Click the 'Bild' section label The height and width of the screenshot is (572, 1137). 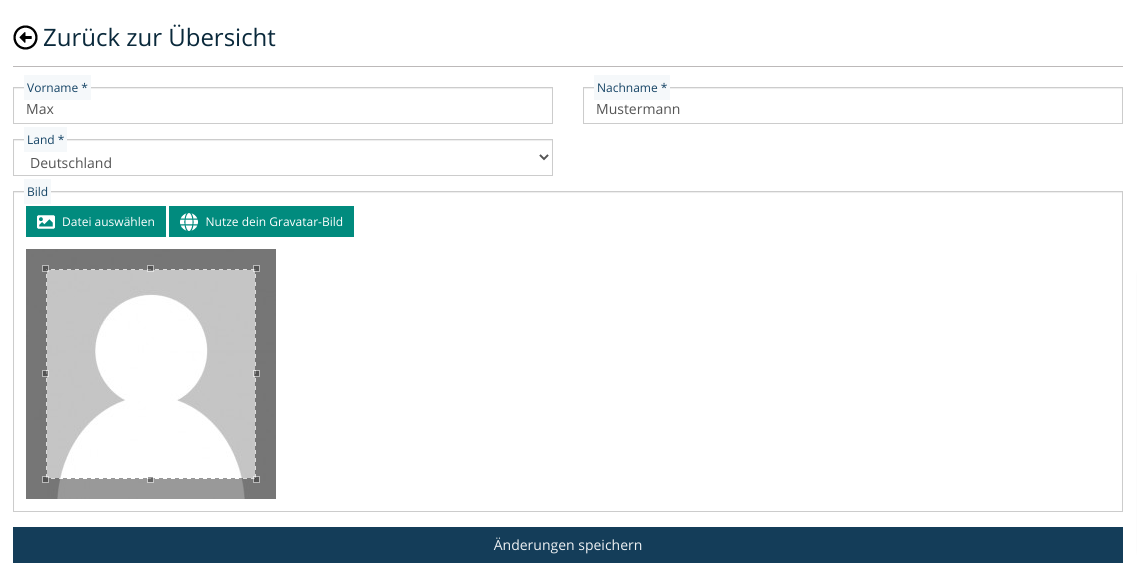point(38,192)
